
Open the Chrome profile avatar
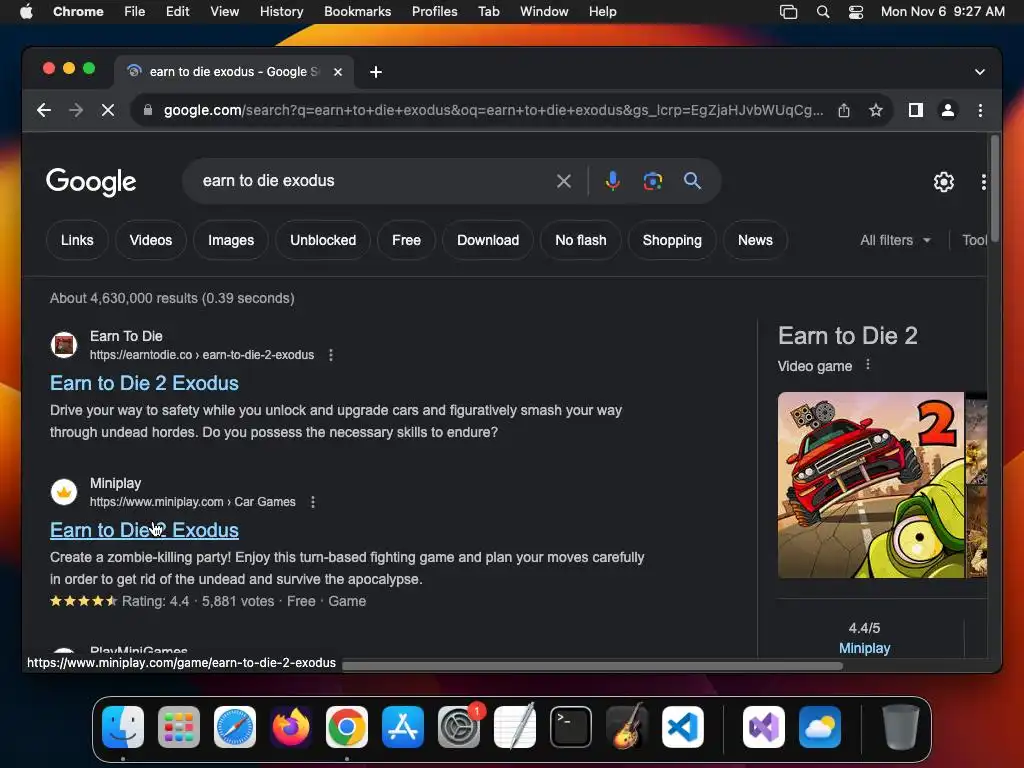point(948,110)
